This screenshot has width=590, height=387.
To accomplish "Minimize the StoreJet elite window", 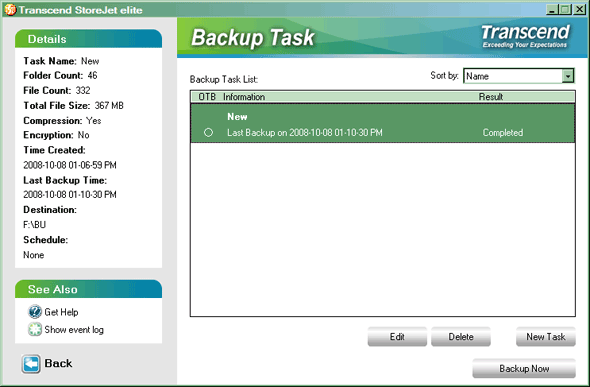I will tap(552, 9).
